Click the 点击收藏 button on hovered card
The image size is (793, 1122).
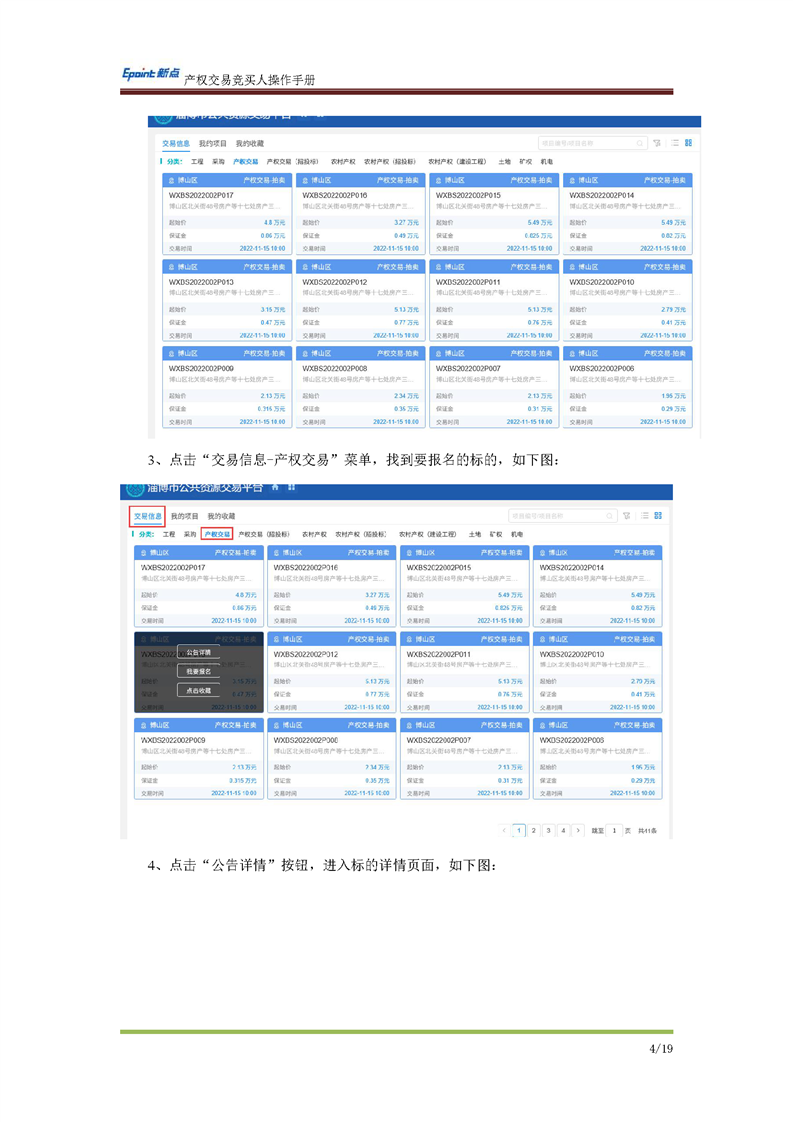point(198,690)
